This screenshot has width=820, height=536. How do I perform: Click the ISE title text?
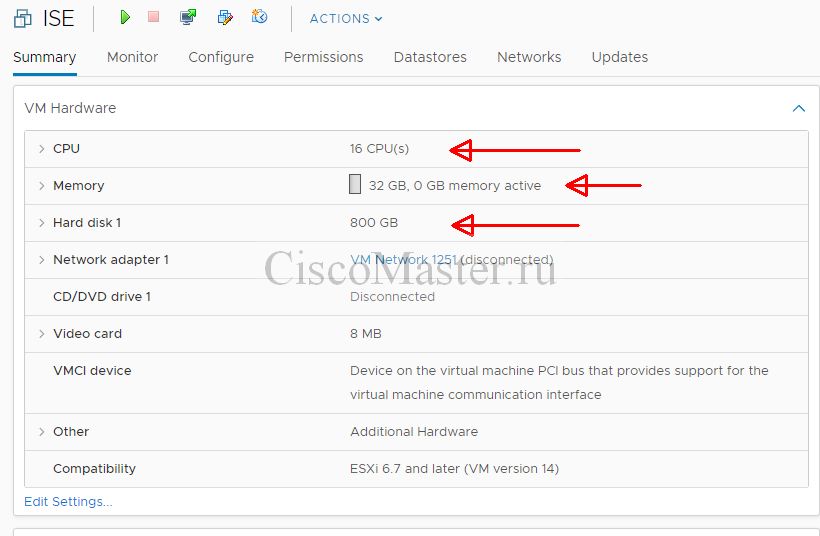(x=59, y=19)
